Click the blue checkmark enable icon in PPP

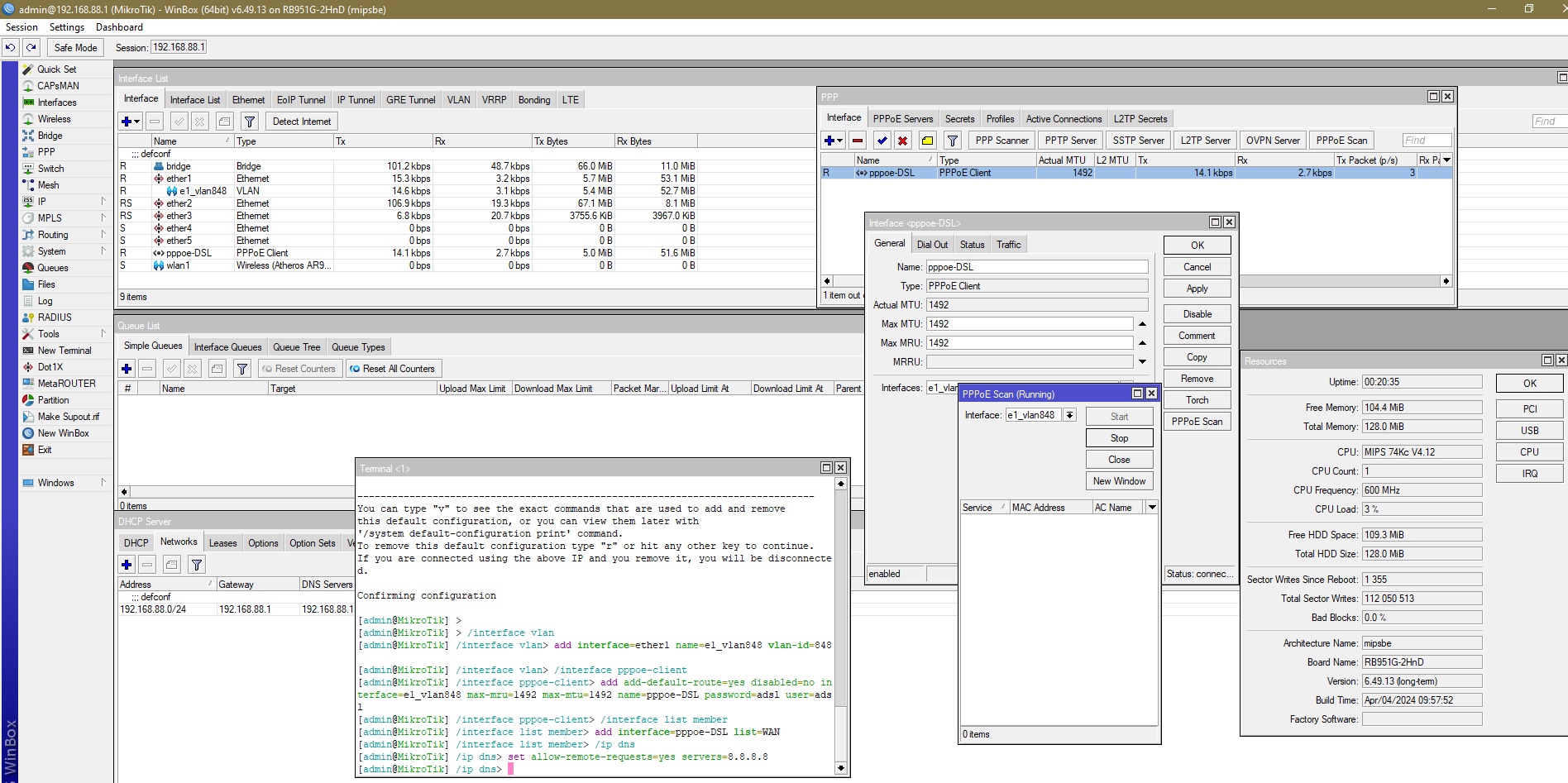pyautogui.click(x=882, y=141)
